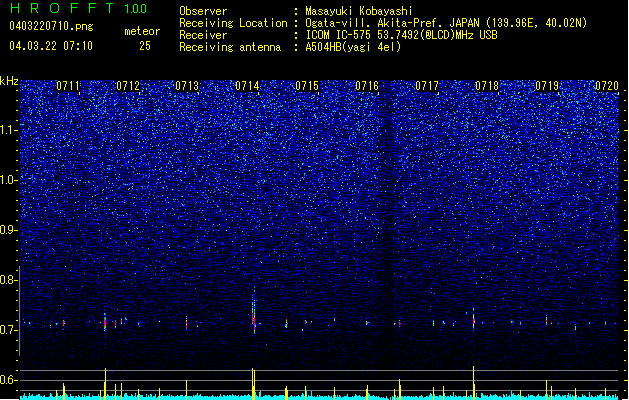Click the date stamp 04.03.22 07:10
Viewport: 629px width, 400px height.
point(51,46)
